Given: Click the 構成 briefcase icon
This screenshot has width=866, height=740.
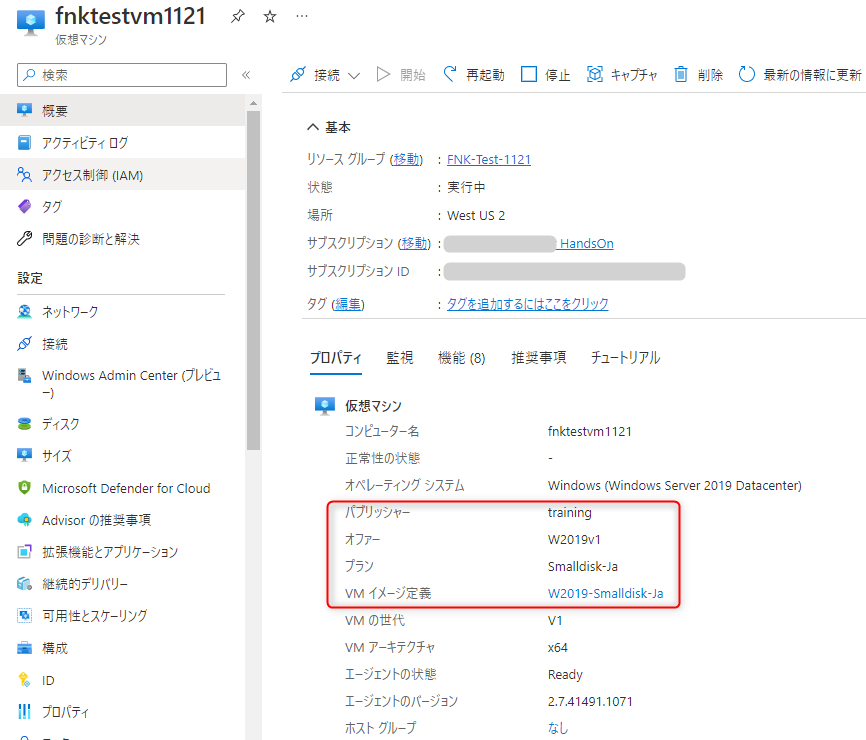Looking at the screenshot, I should [x=24, y=648].
